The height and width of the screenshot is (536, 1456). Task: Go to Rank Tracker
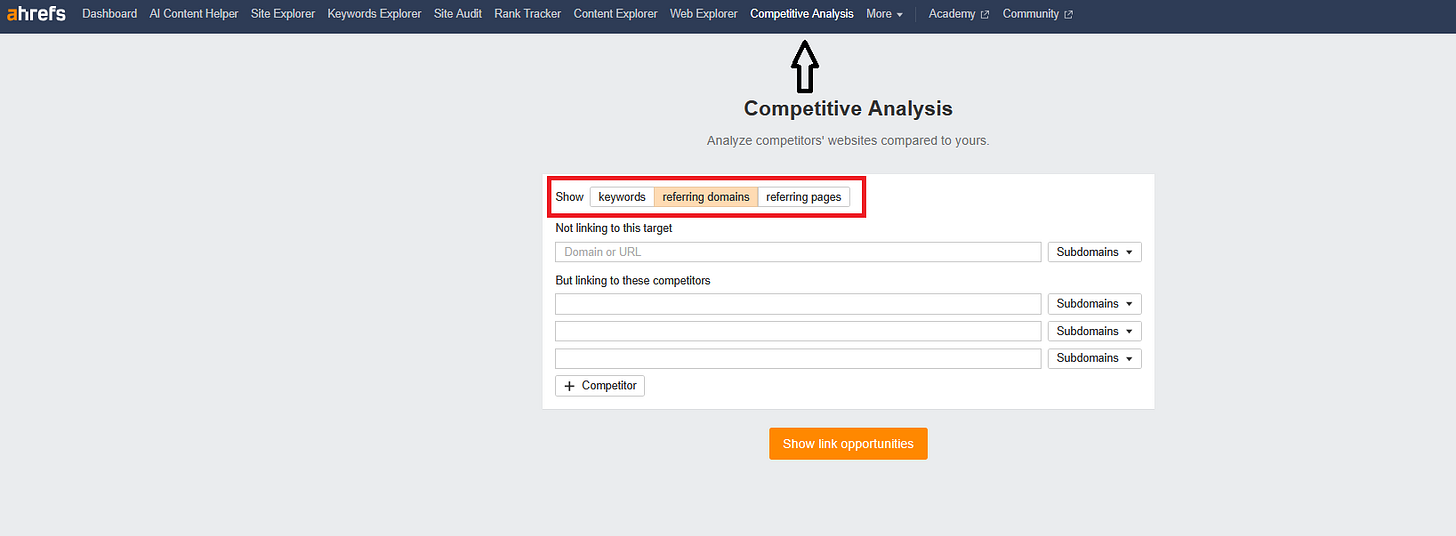[x=528, y=14]
